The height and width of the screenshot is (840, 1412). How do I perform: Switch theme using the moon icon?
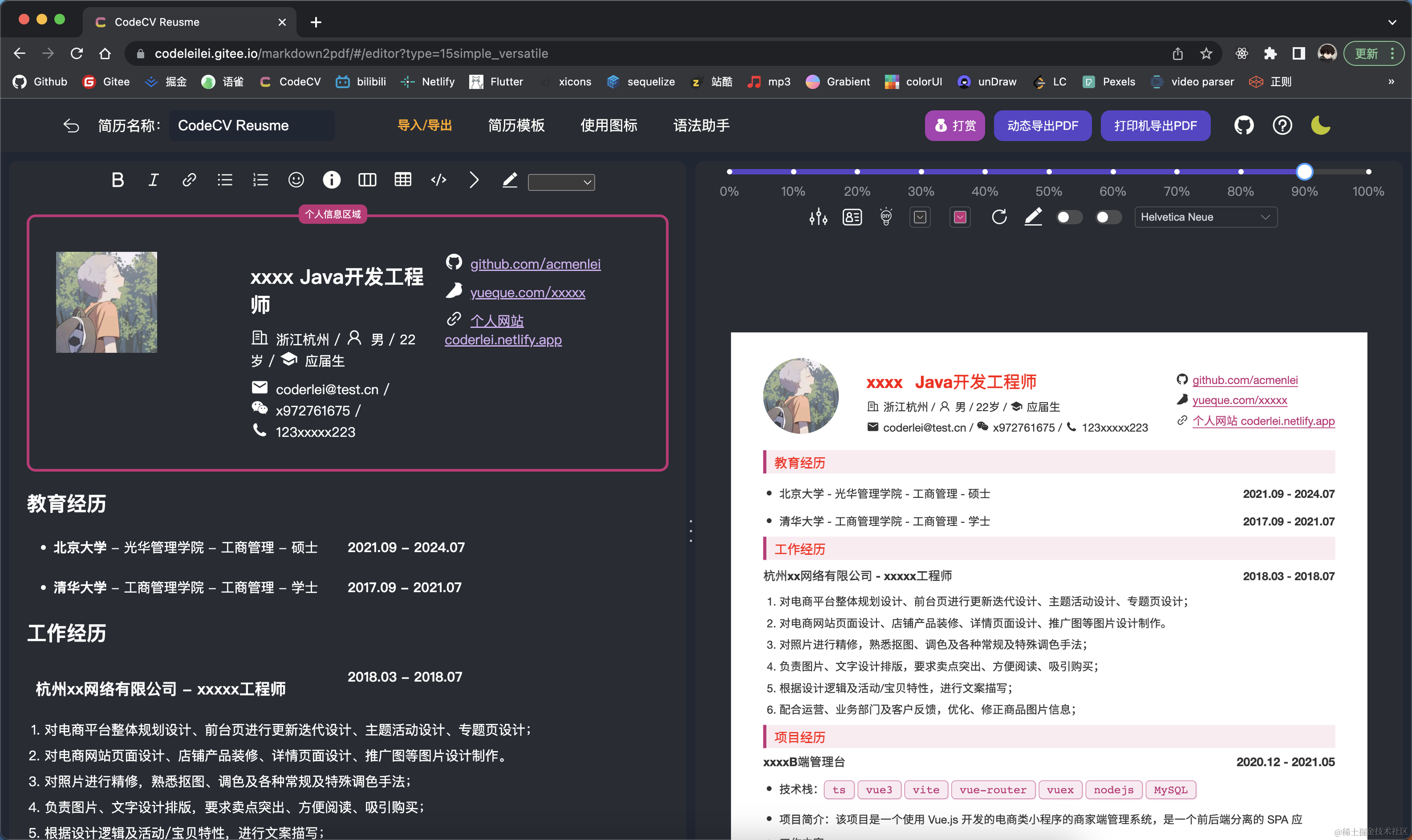1320,125
